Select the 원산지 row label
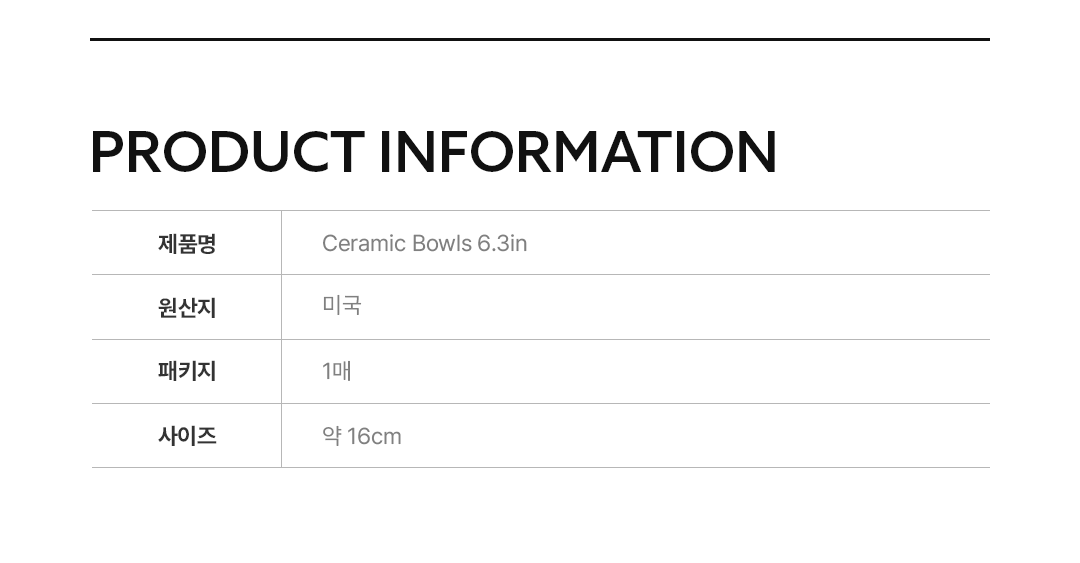Image resolution: width=1080 pixels, height=563 pixels. click(x=187, y=307)
